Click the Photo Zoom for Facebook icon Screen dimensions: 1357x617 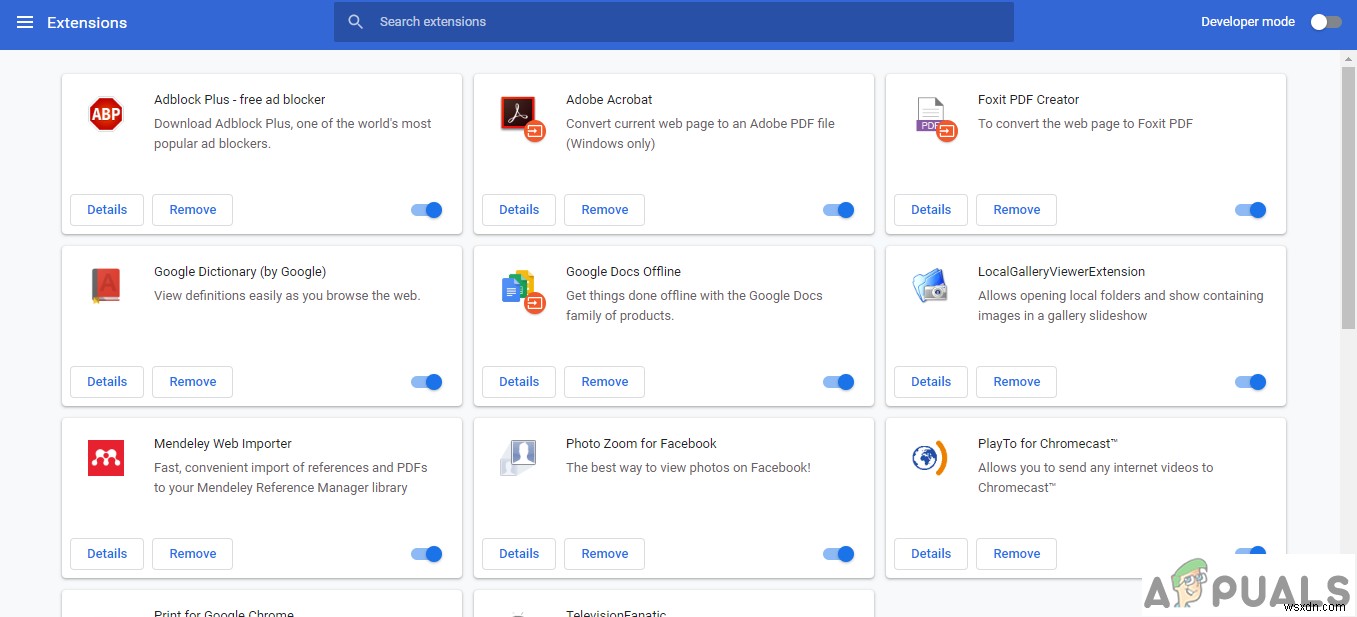519,458
